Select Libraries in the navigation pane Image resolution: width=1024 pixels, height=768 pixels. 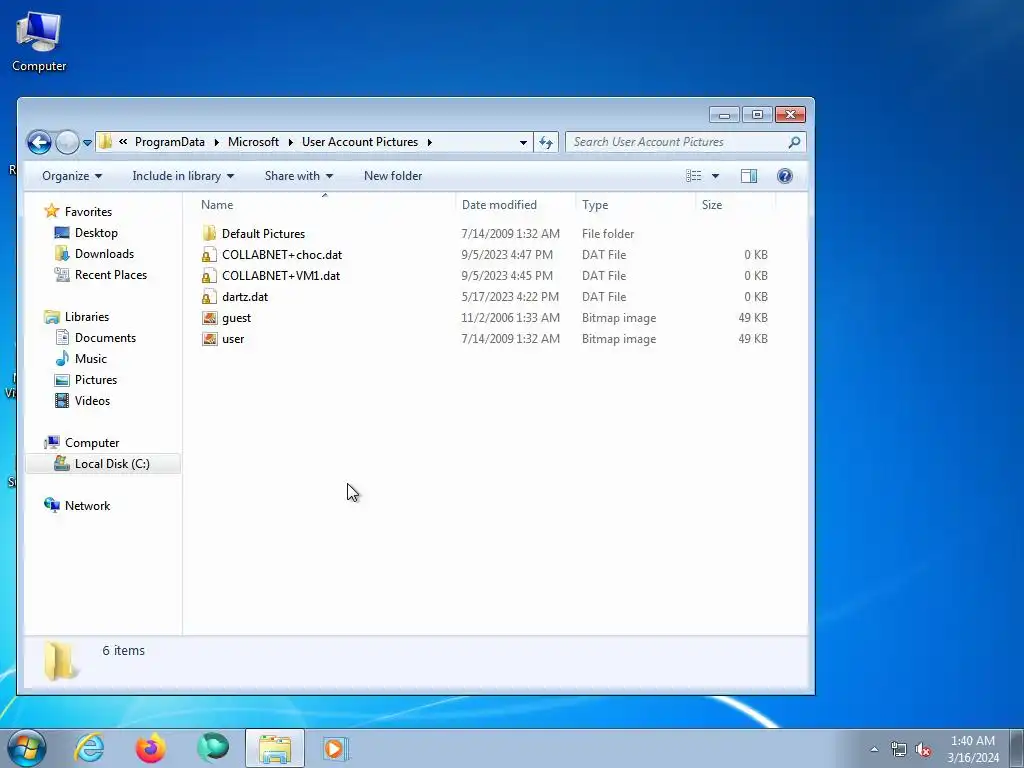(x=86, y=317)
